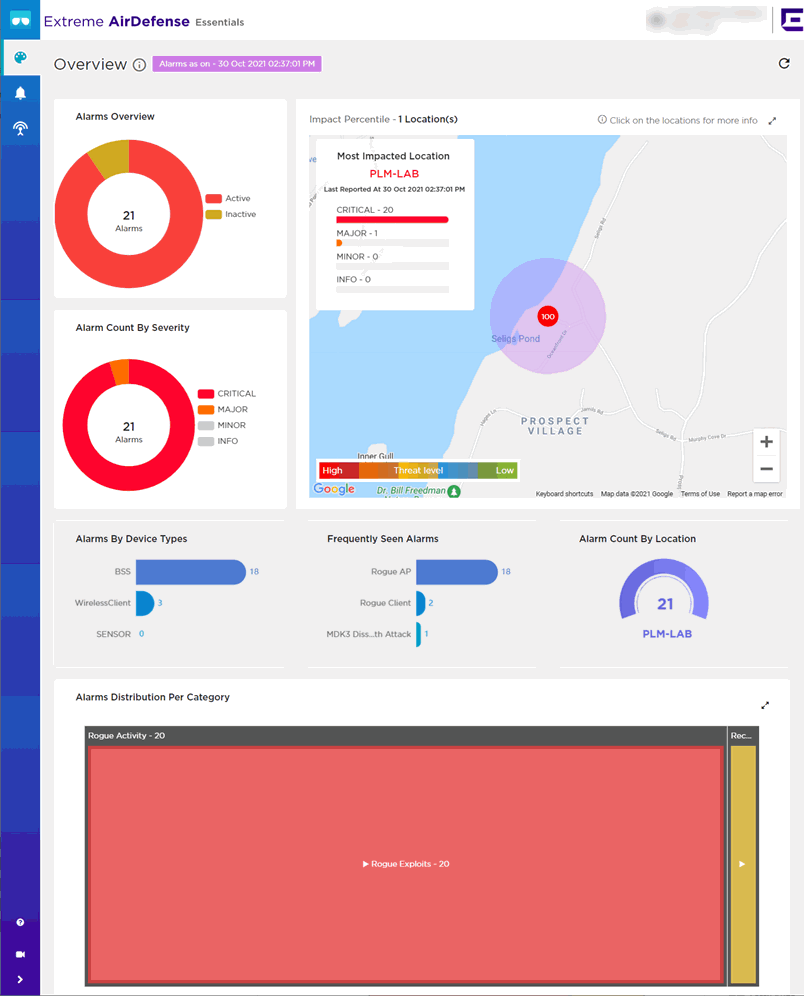This screenshot has width=804, height=996.
Task: Click the AirDefense logo icon
Action: pyautogui.click(x=21, y=20)
